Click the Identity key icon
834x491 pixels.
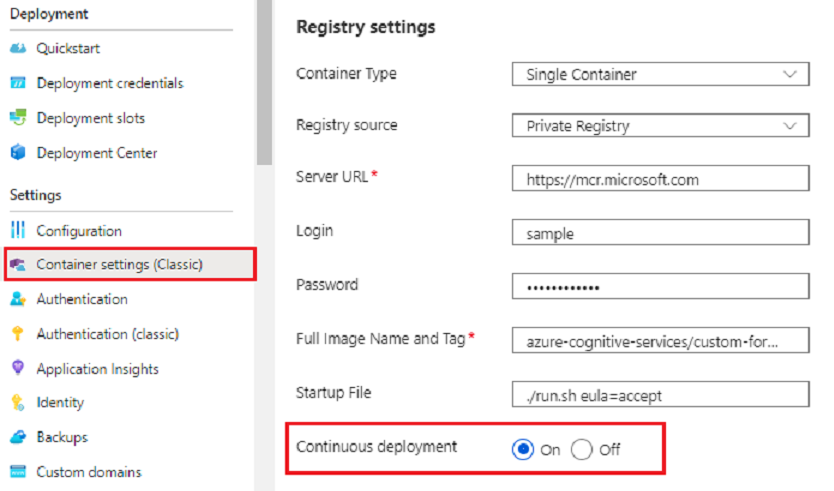17,403
